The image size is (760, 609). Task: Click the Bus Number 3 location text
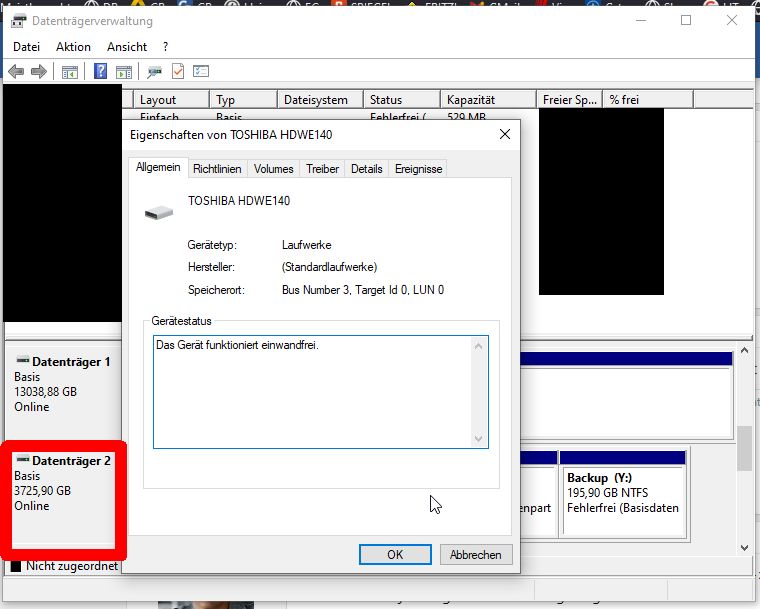coord(363,290)
